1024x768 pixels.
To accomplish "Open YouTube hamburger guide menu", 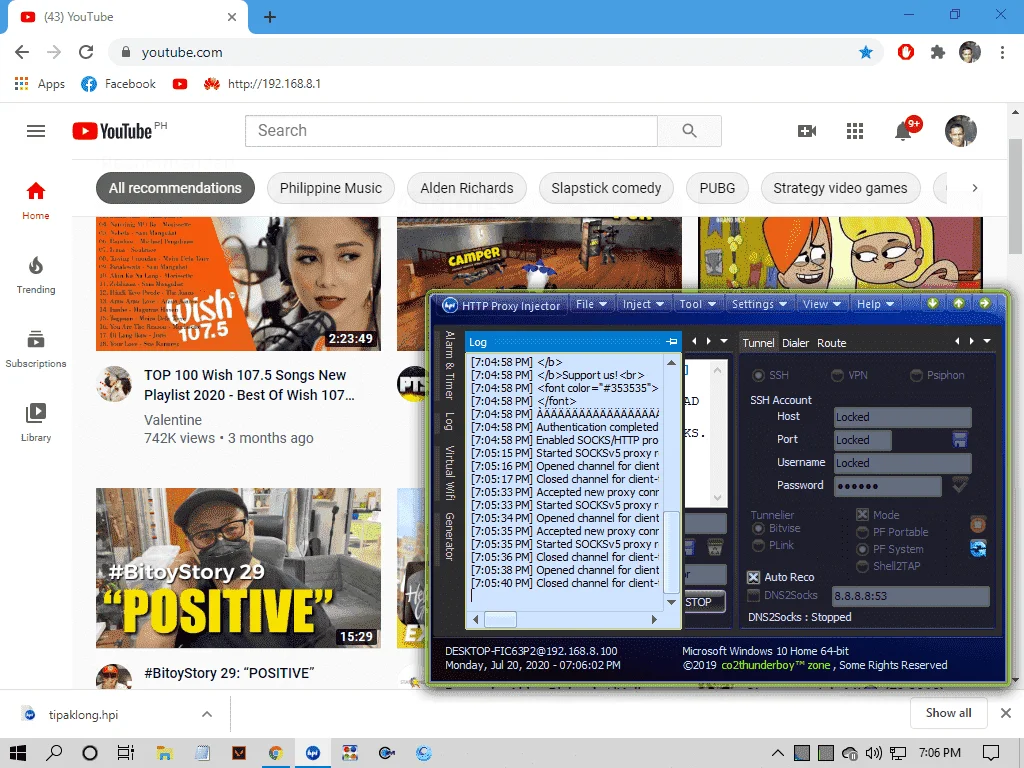I will [36, 131].
